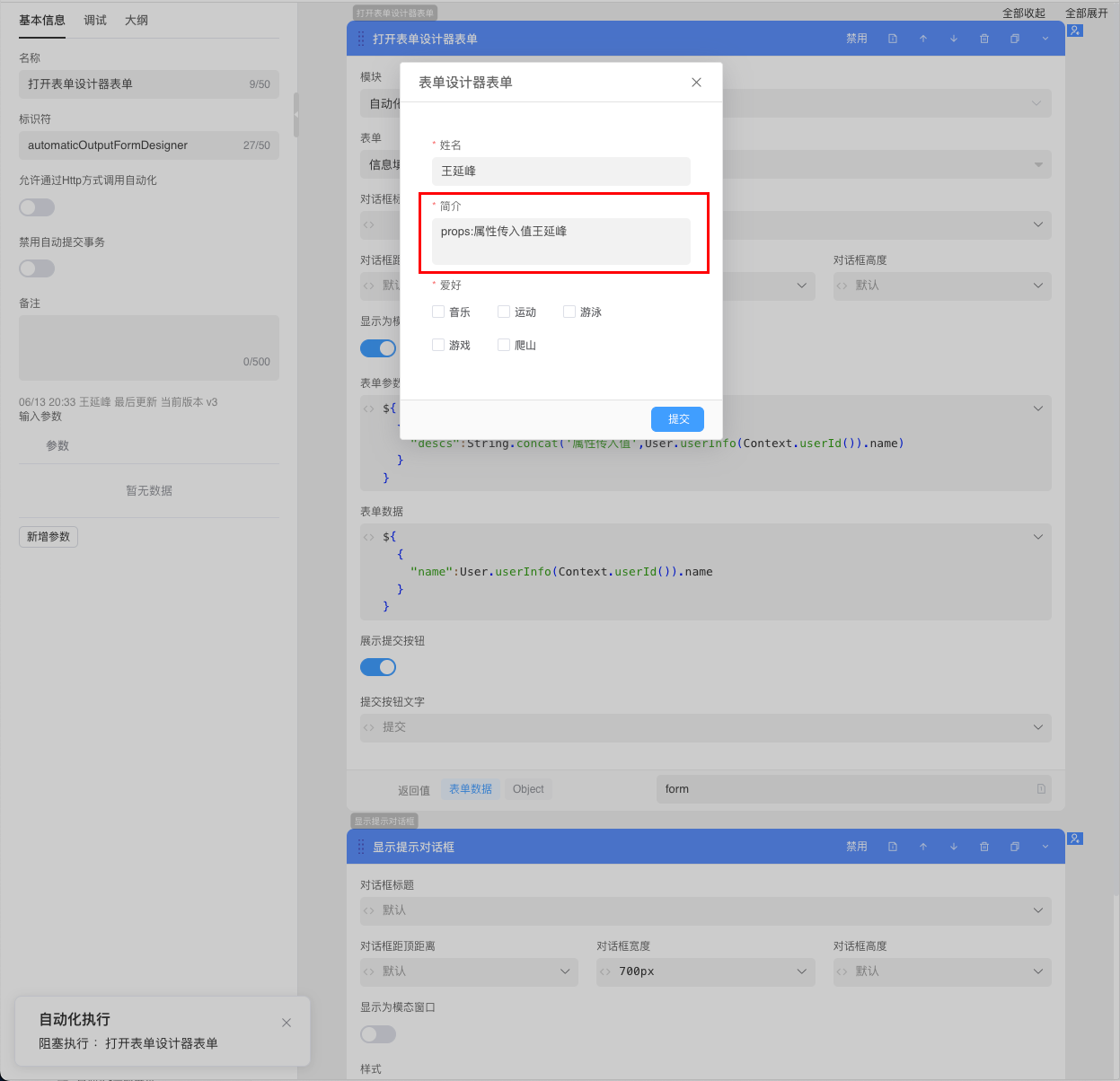Image resolution: width=1120 pixels, height=1081 pixels.
Task: Check the 音乐 hobby checkbox
Action: pos(438,312)
